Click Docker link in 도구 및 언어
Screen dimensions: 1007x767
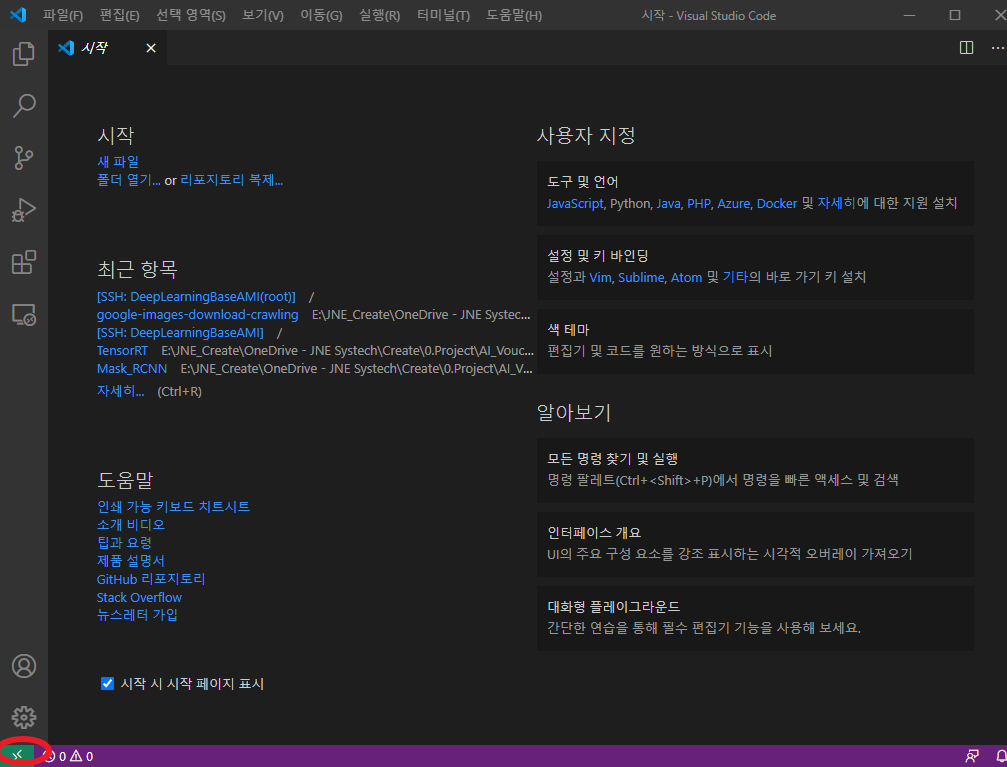[776, 204]
